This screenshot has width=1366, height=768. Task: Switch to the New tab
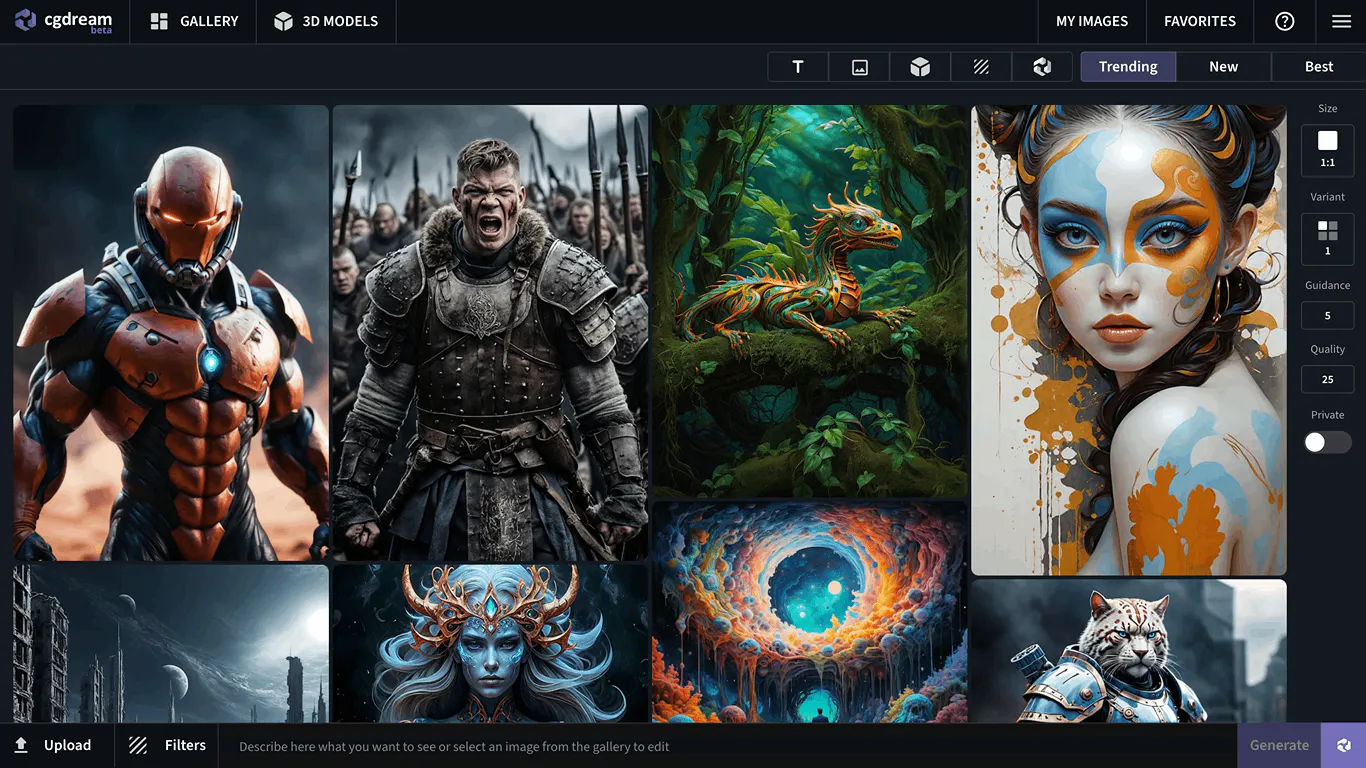pos(1223,66)
